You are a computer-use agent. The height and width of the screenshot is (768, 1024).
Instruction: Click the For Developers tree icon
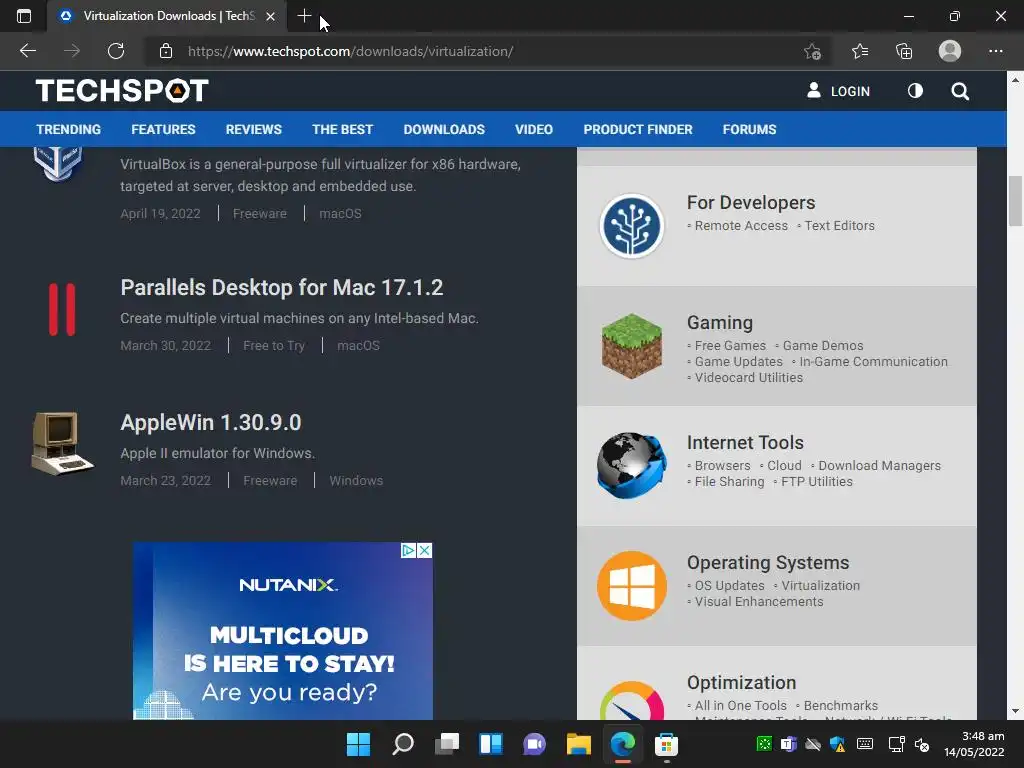[x=632, y=225]
